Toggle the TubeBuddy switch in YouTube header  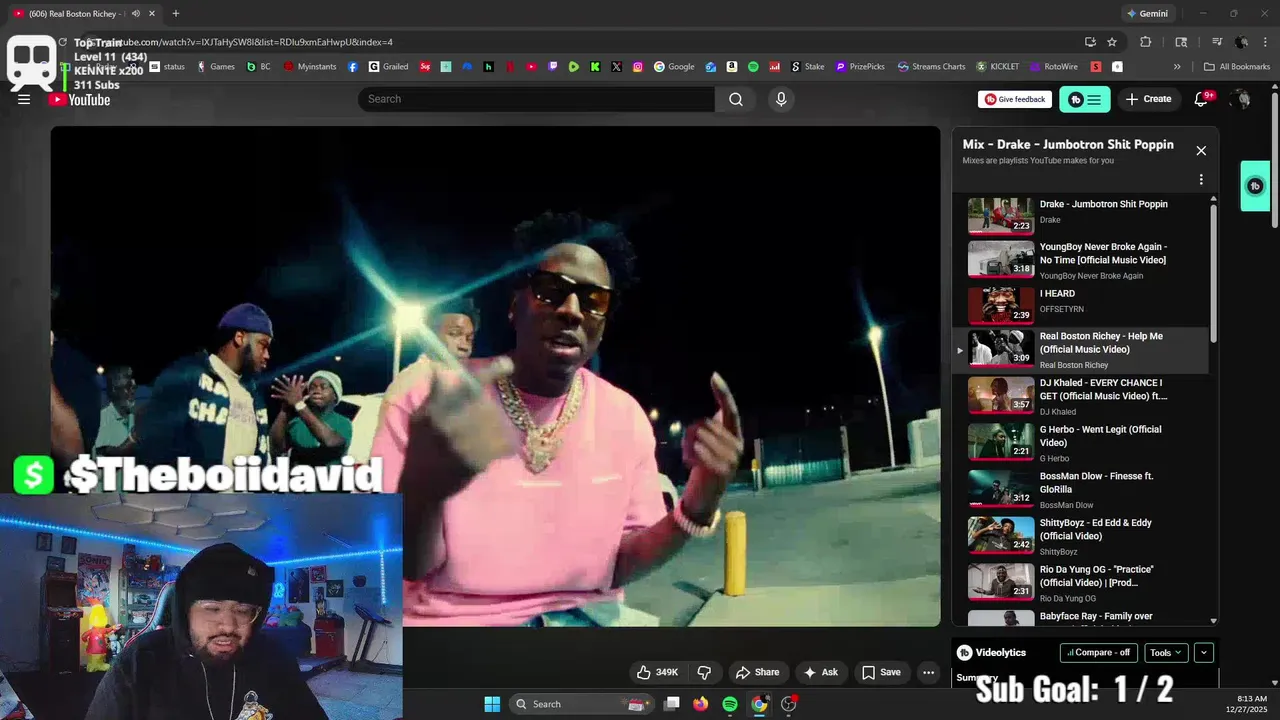1085,99
